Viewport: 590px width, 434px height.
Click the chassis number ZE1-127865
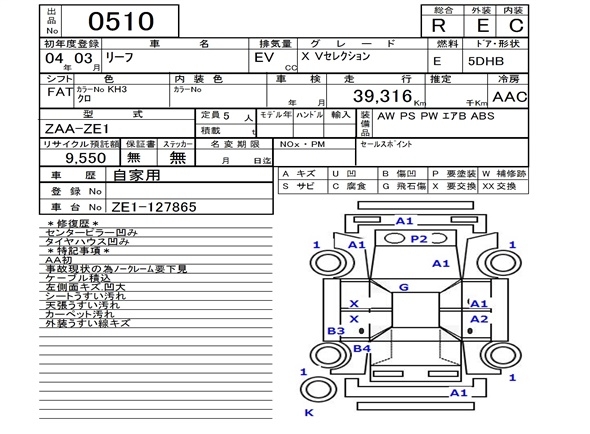[x=154, y=207]
